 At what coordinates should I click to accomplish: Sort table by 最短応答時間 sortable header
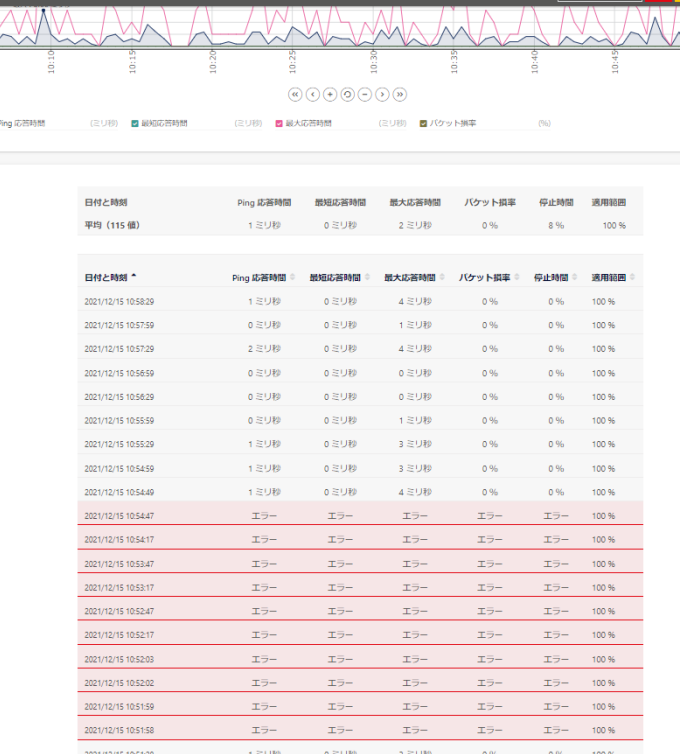click(340, 277)
